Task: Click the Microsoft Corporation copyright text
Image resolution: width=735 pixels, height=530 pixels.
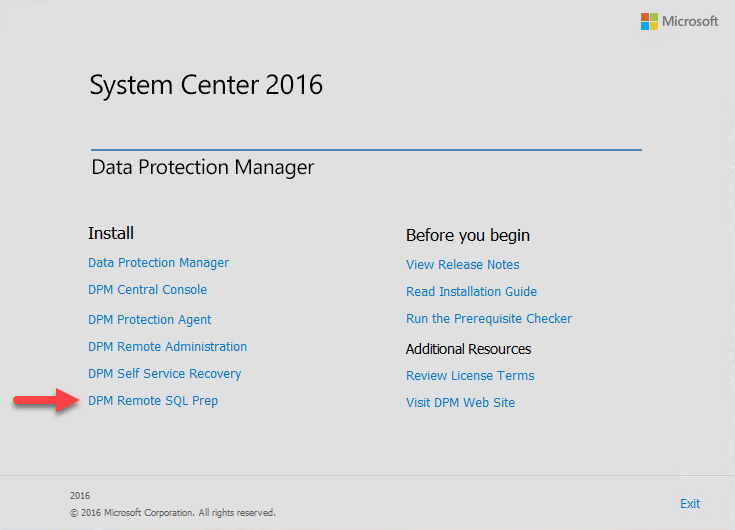Action: 172,513
